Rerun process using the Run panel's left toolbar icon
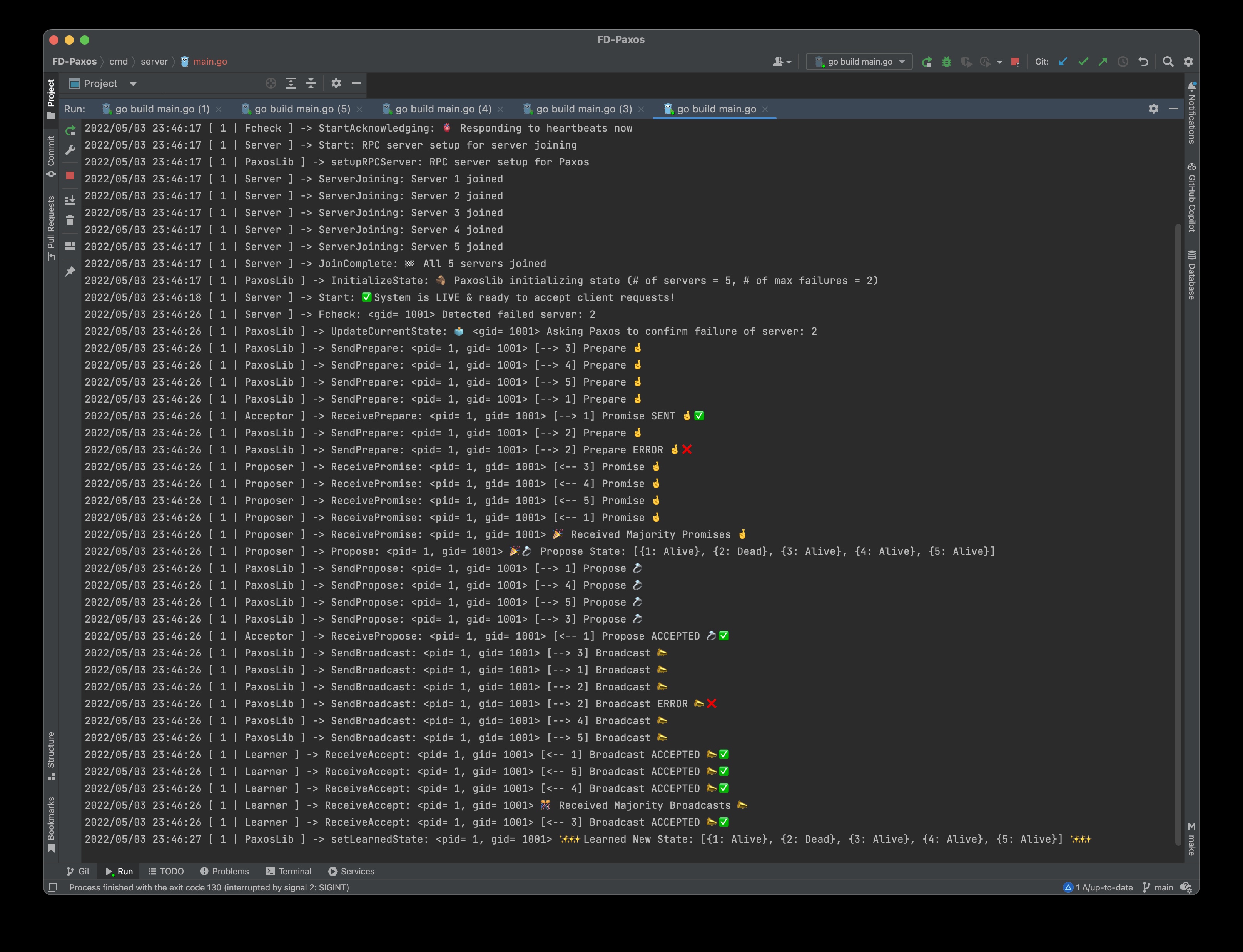The width and height of the screenshot is (1243, 952). click(70, 131)
